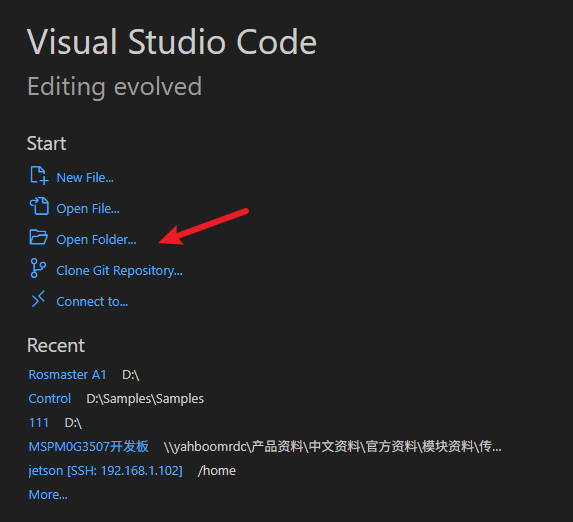Image resolution: width=573 pixels, height=522 pixels.
Task: Click the D:\Samples\Samples path text
Action: click(145, 399)
